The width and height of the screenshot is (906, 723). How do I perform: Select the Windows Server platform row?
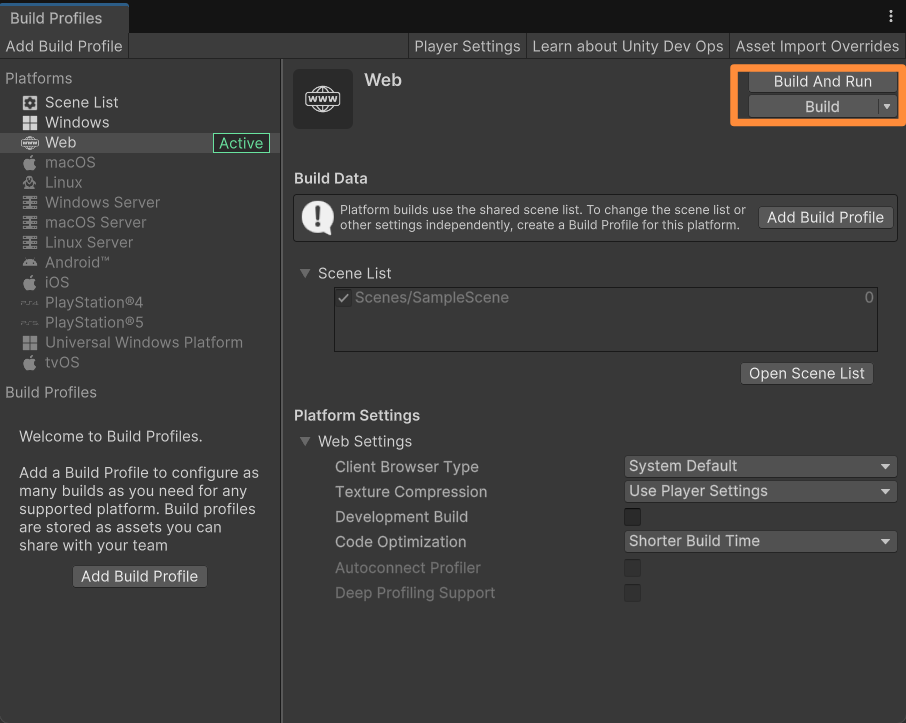click(140, 203)
